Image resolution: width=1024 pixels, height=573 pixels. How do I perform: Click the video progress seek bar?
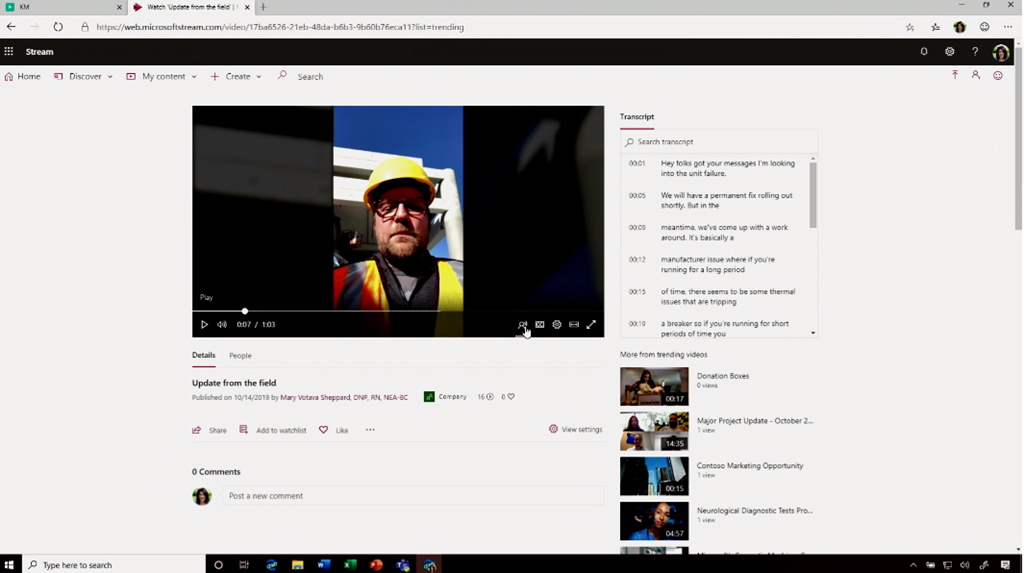coord(400,311)
